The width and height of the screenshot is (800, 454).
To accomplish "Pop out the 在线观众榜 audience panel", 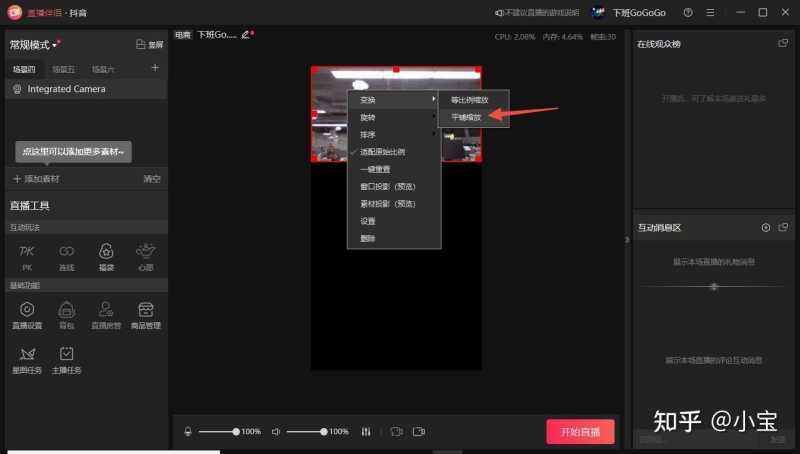I will 783,43.
